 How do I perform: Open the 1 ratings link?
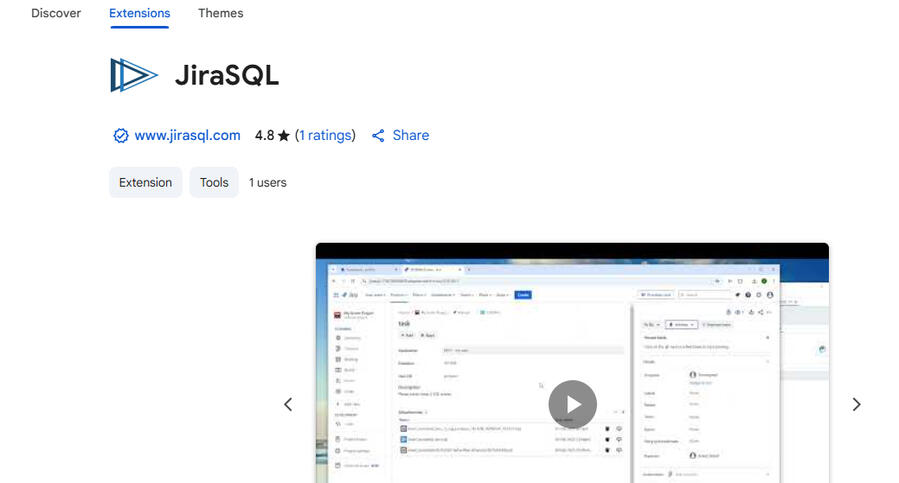[x=325, y=135]
